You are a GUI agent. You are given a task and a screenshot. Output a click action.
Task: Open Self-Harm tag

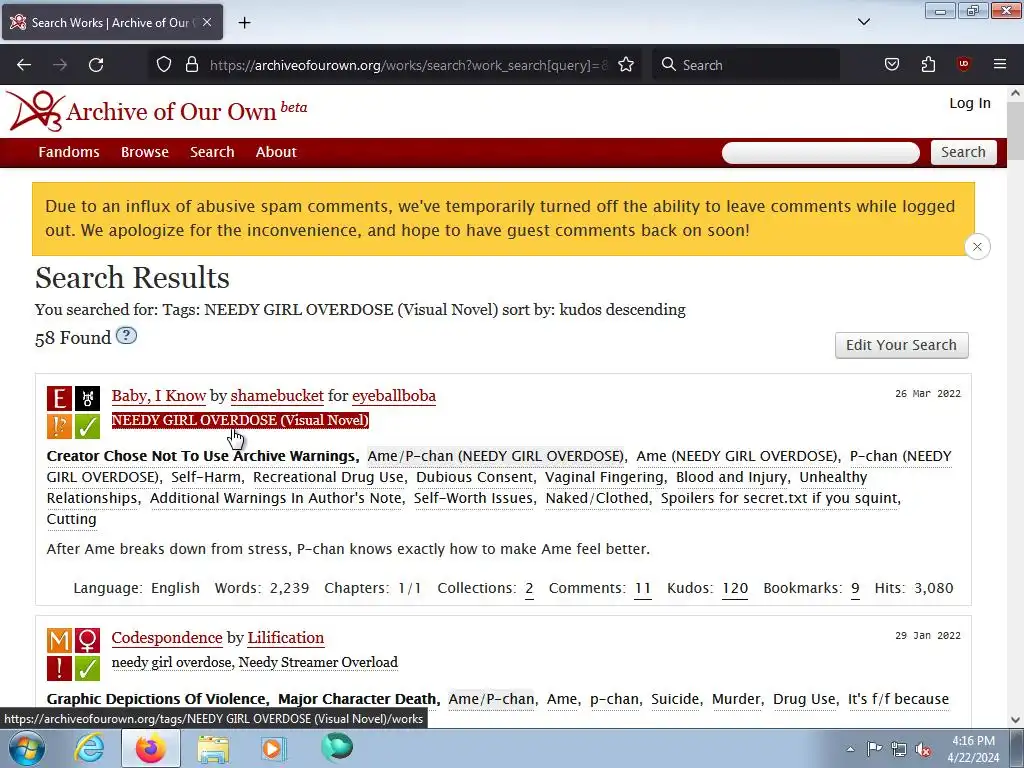206,477
